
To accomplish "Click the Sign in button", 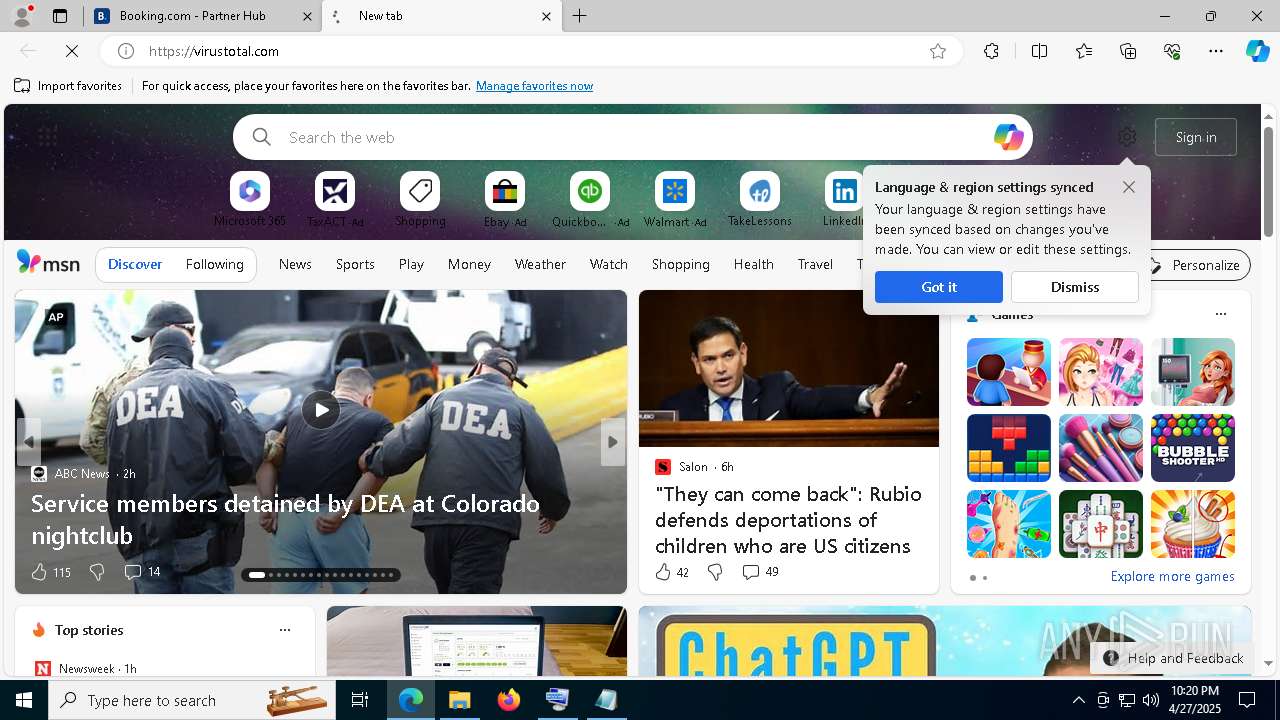I will tap(1196, 137).
